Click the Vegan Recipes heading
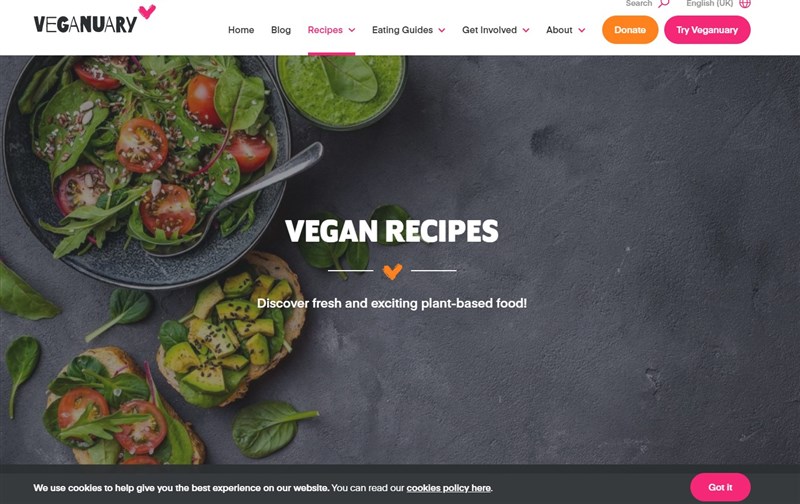Viewport: 800px width, 504px height. (392, 231)
